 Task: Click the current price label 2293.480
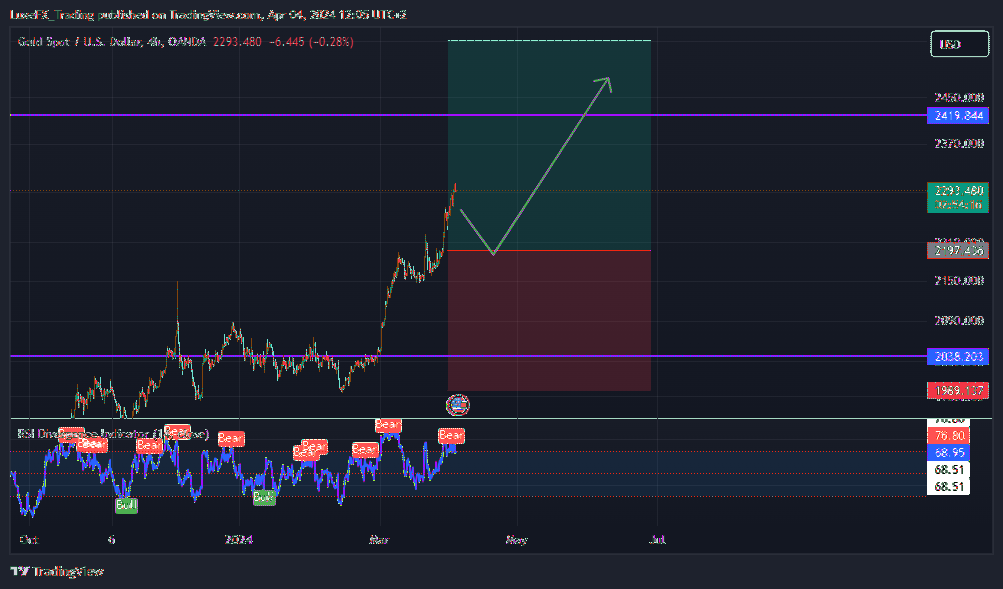[958, 191]
